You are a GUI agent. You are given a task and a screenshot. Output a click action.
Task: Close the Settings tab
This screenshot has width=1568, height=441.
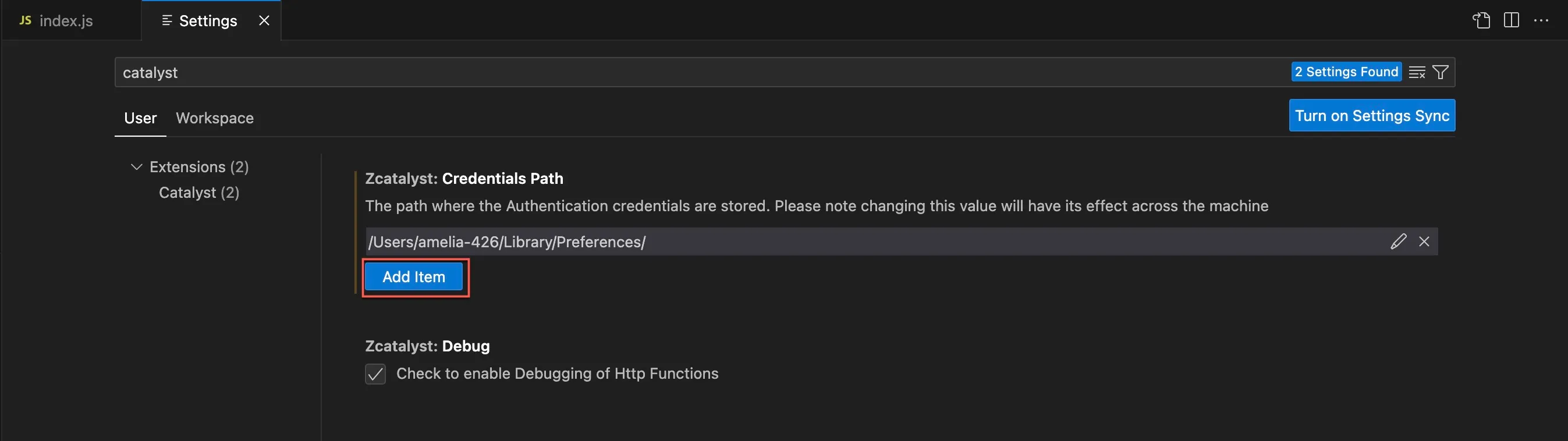click(264, 21)
